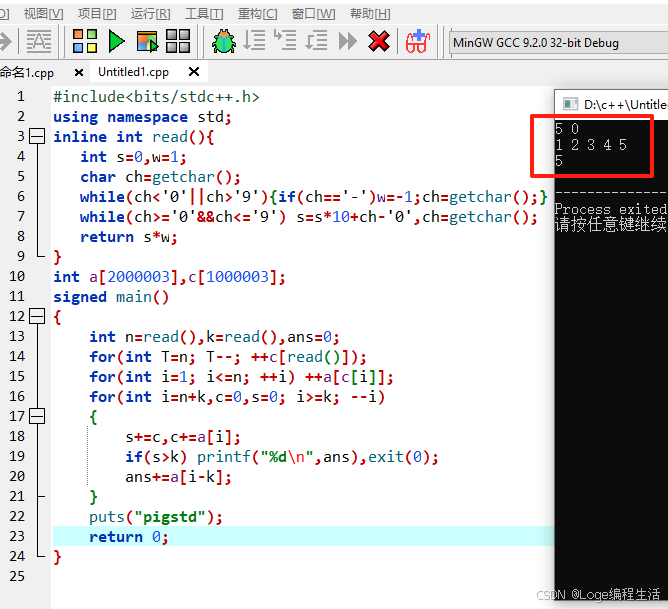Click console input line "5 0"
The width and height of the screenshot is (668, 609).
coord(567,129)
